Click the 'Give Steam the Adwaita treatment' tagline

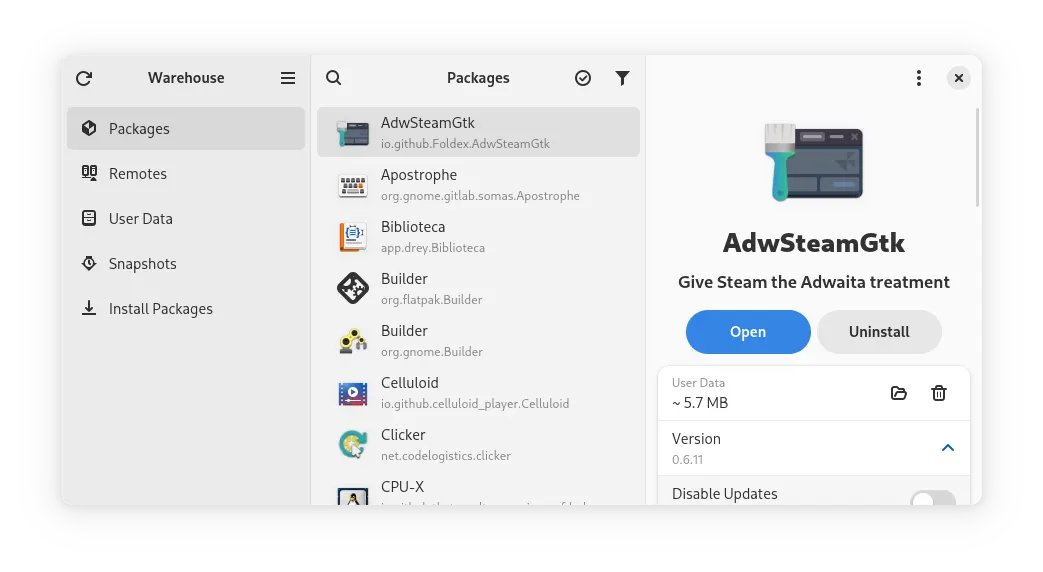coord(814,282)
